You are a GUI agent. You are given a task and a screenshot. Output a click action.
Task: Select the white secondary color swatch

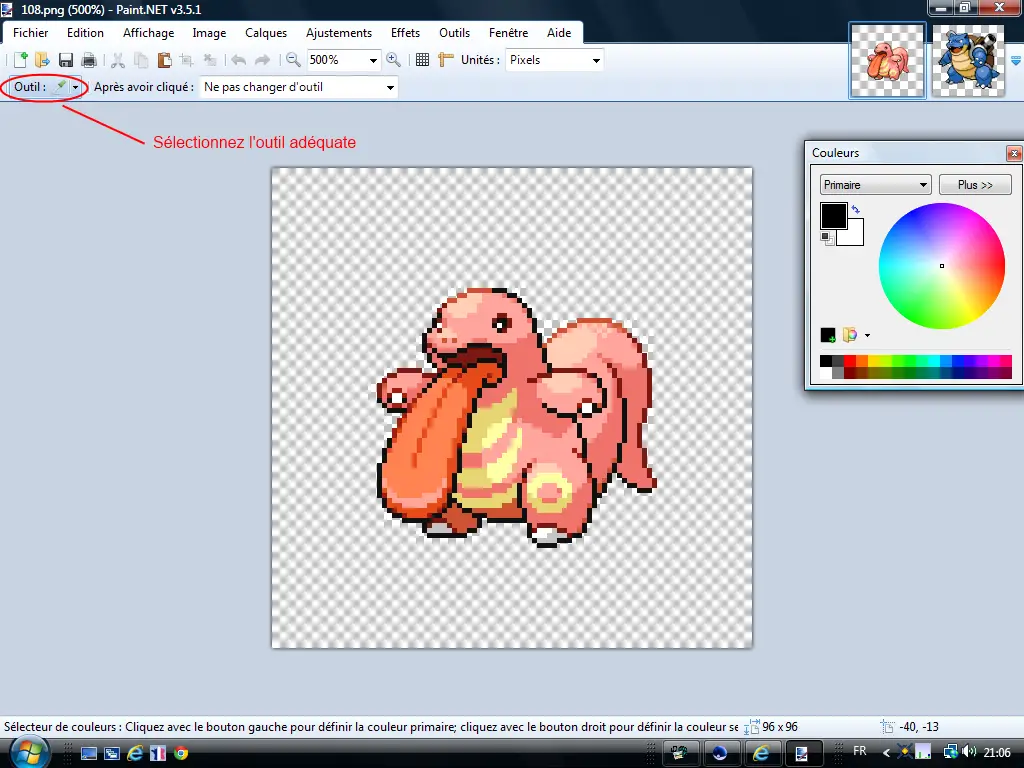[x=856, y=237]
